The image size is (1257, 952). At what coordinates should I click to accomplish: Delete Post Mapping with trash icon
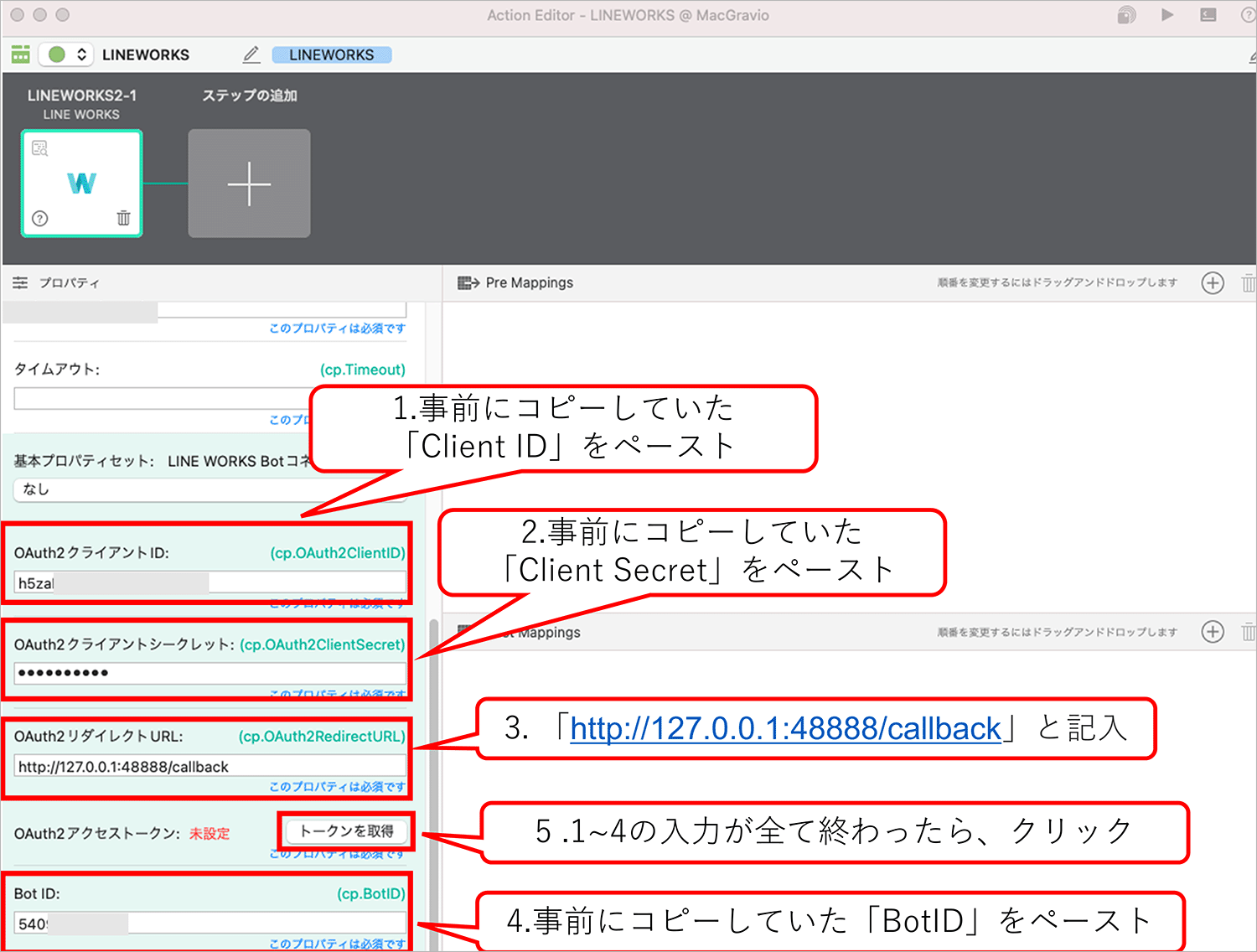click(x=1249, y=632)
